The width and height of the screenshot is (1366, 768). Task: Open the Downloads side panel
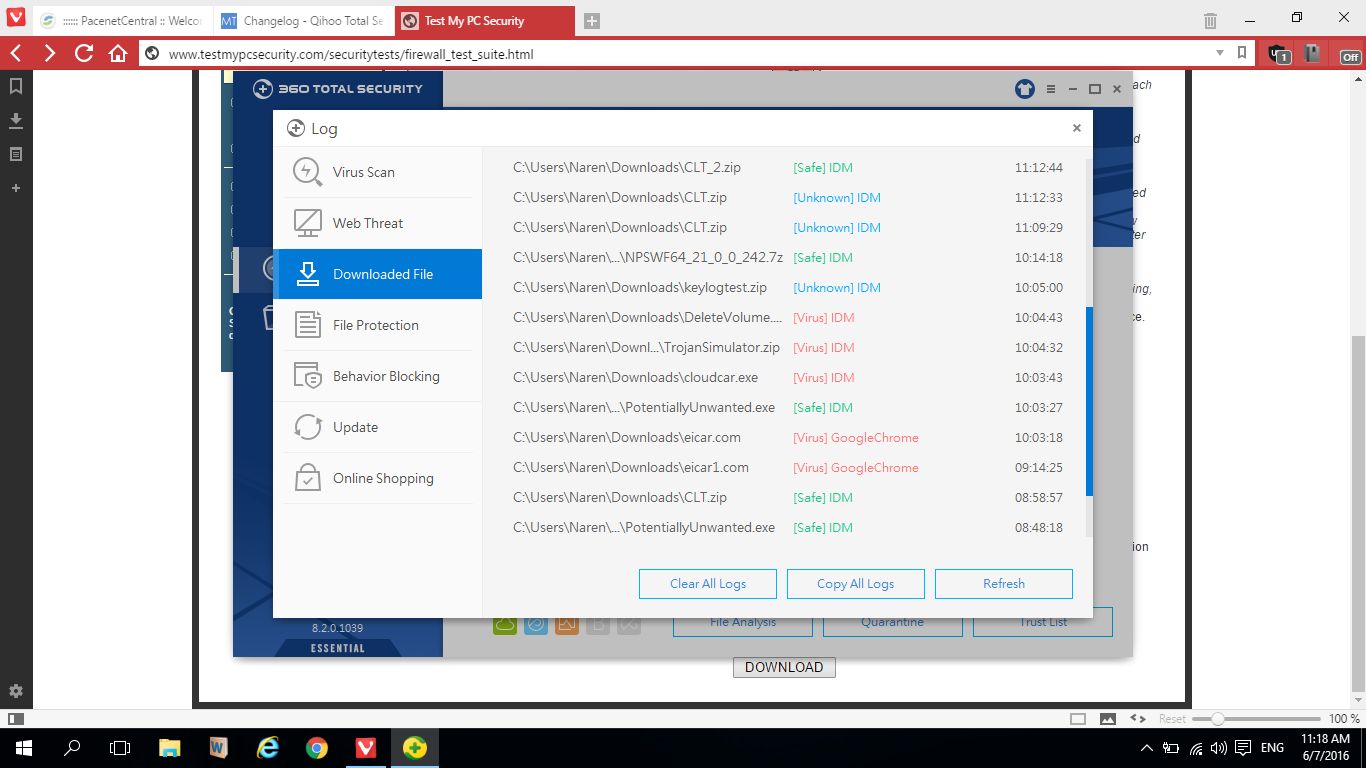(16, 120)
